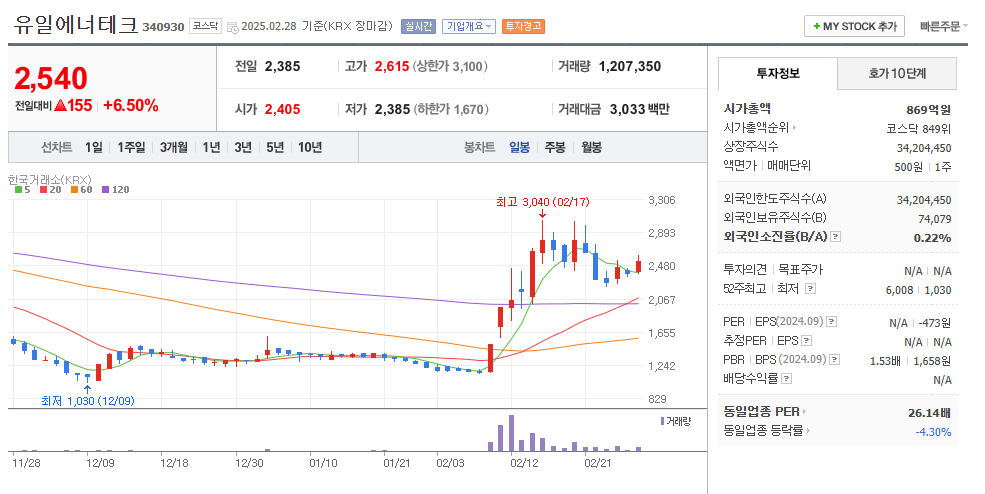Image resolution: width=985 pixels, height=494 pixels.
Task: Click the 최저 1,030 (12/09) chart marker
Action: [88, 401]
